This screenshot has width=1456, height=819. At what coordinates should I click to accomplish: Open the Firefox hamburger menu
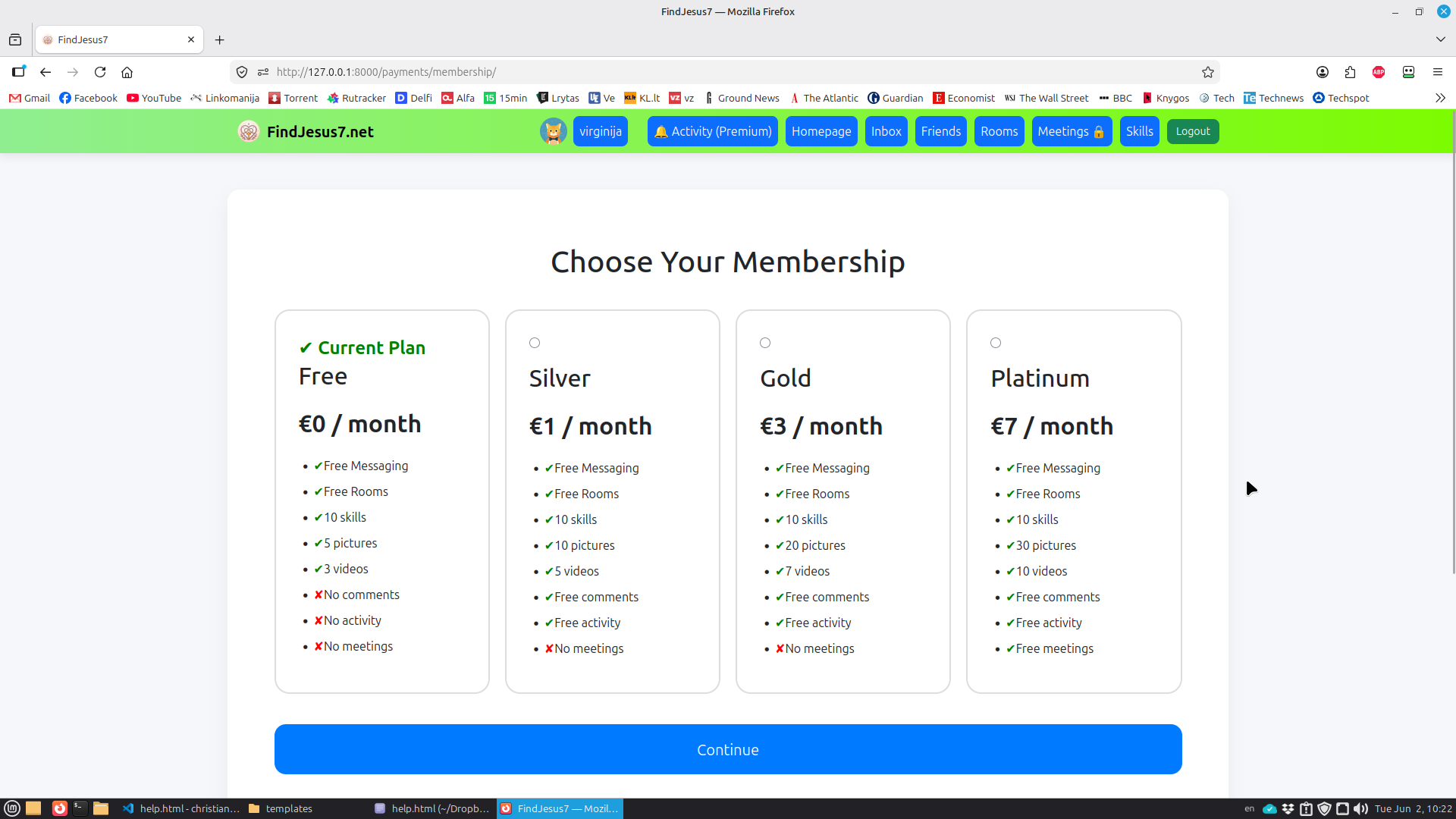1437,72
